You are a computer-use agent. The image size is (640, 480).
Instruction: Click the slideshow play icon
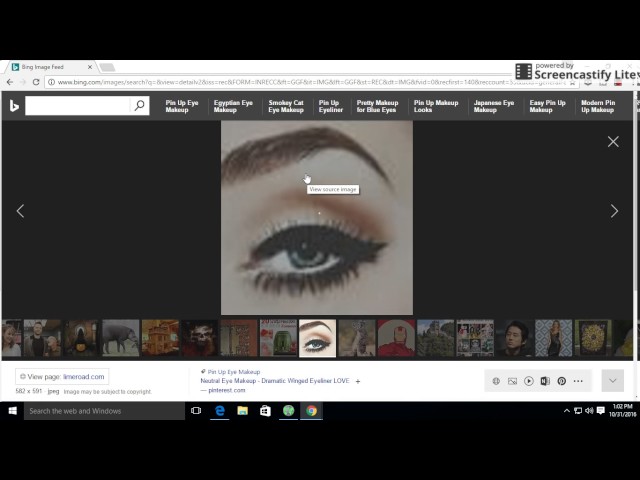pos(529,381)
